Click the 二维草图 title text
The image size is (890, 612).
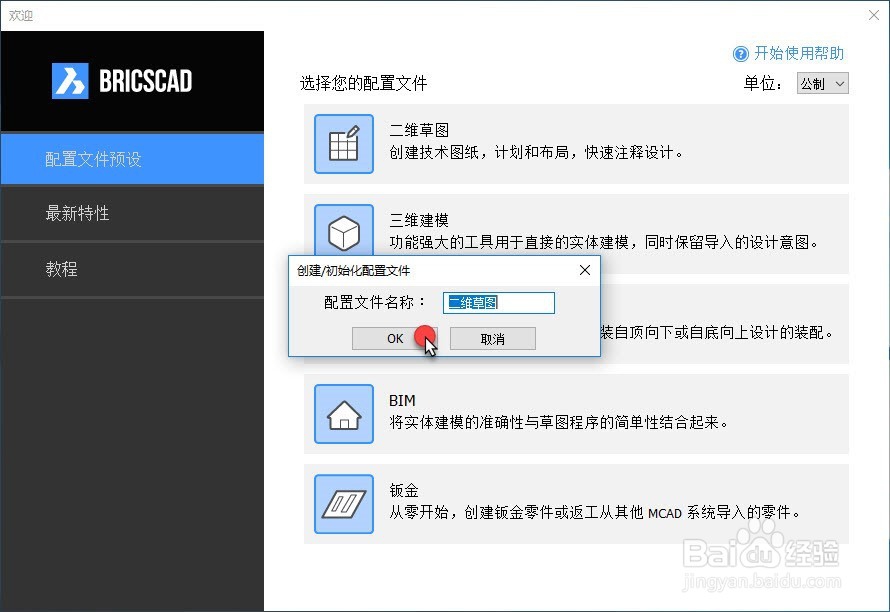419,130
